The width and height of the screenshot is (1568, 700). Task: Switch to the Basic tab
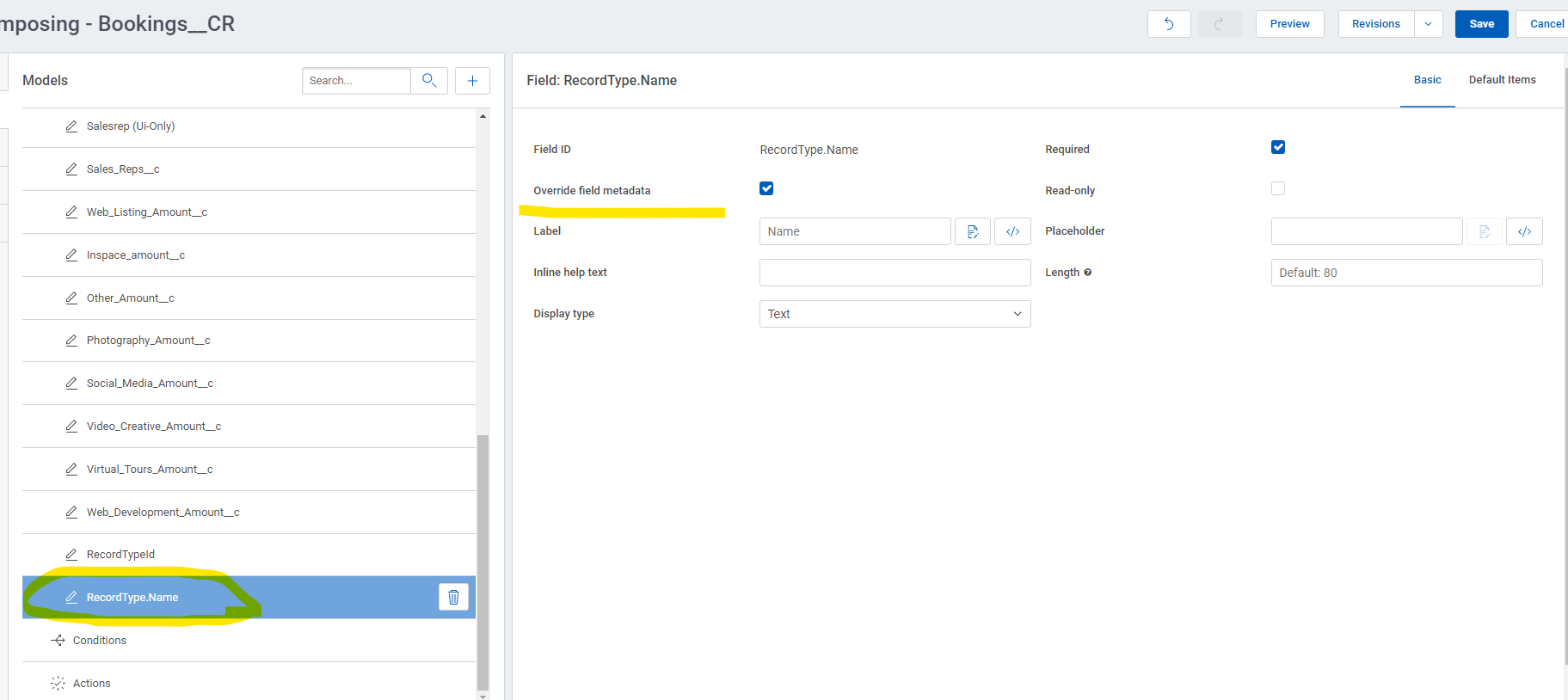[1428, 80]
